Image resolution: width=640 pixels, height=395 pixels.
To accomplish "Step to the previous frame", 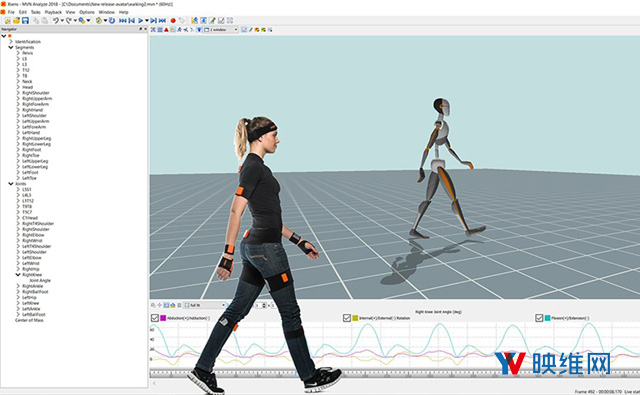I will (131, 20).
